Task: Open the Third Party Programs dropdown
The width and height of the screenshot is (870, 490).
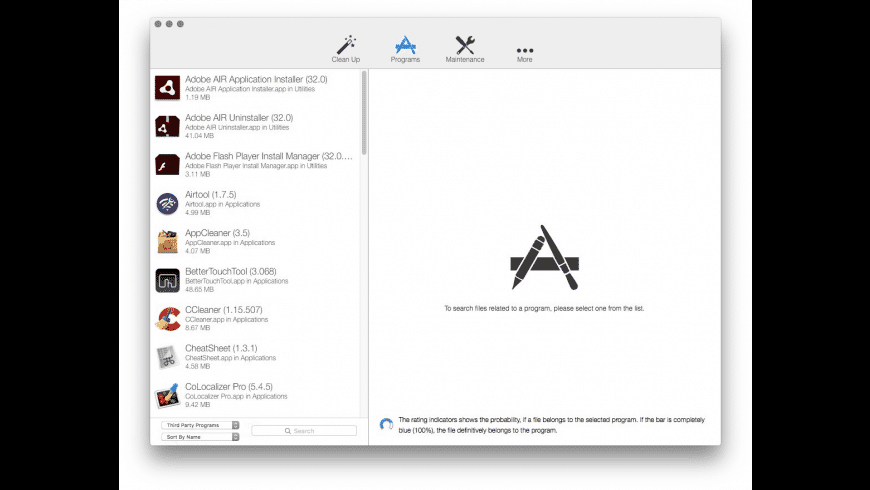Action: pyautogui.click(x=200, y=425)
